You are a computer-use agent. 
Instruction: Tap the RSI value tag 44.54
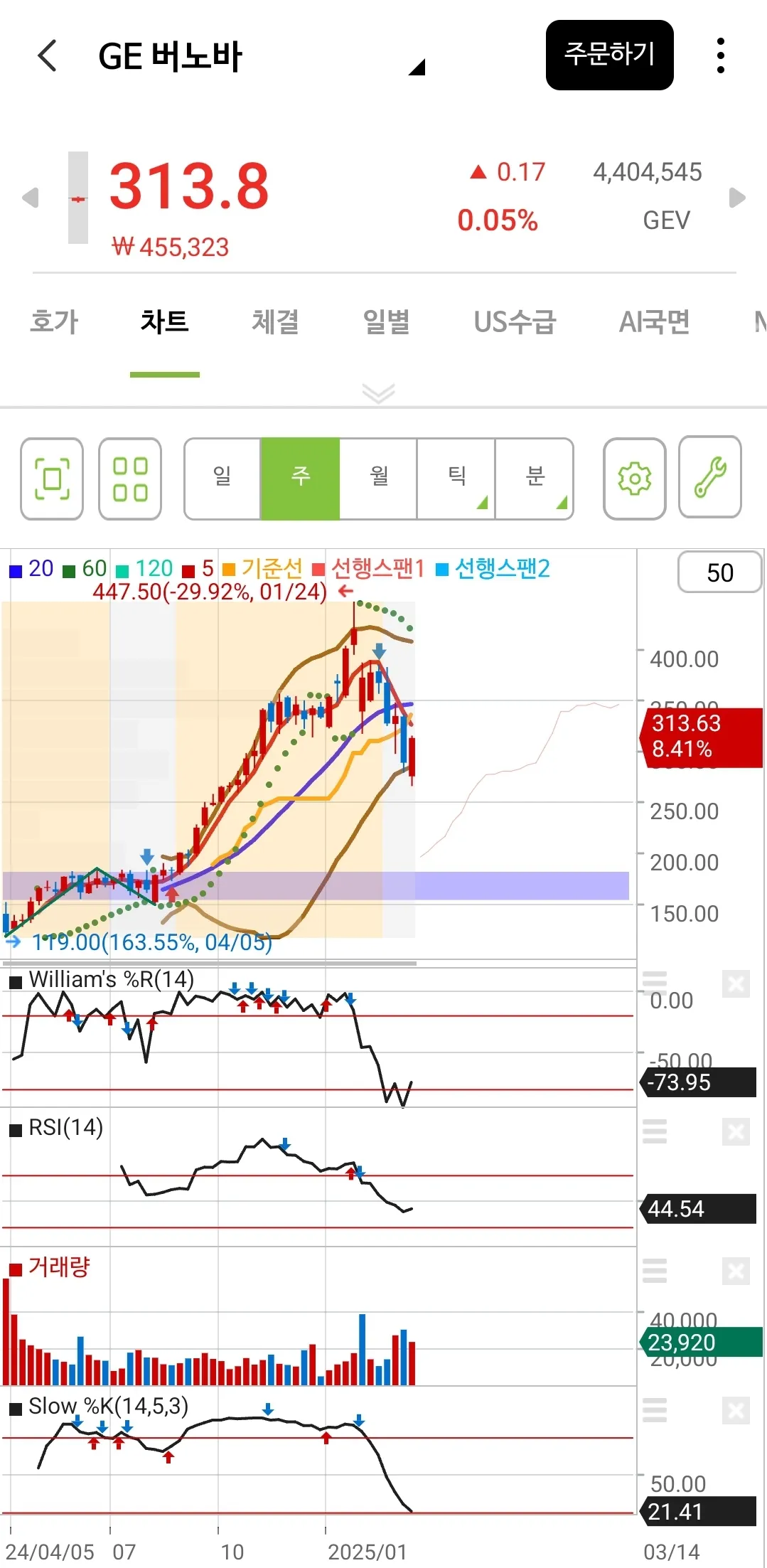699,1209
